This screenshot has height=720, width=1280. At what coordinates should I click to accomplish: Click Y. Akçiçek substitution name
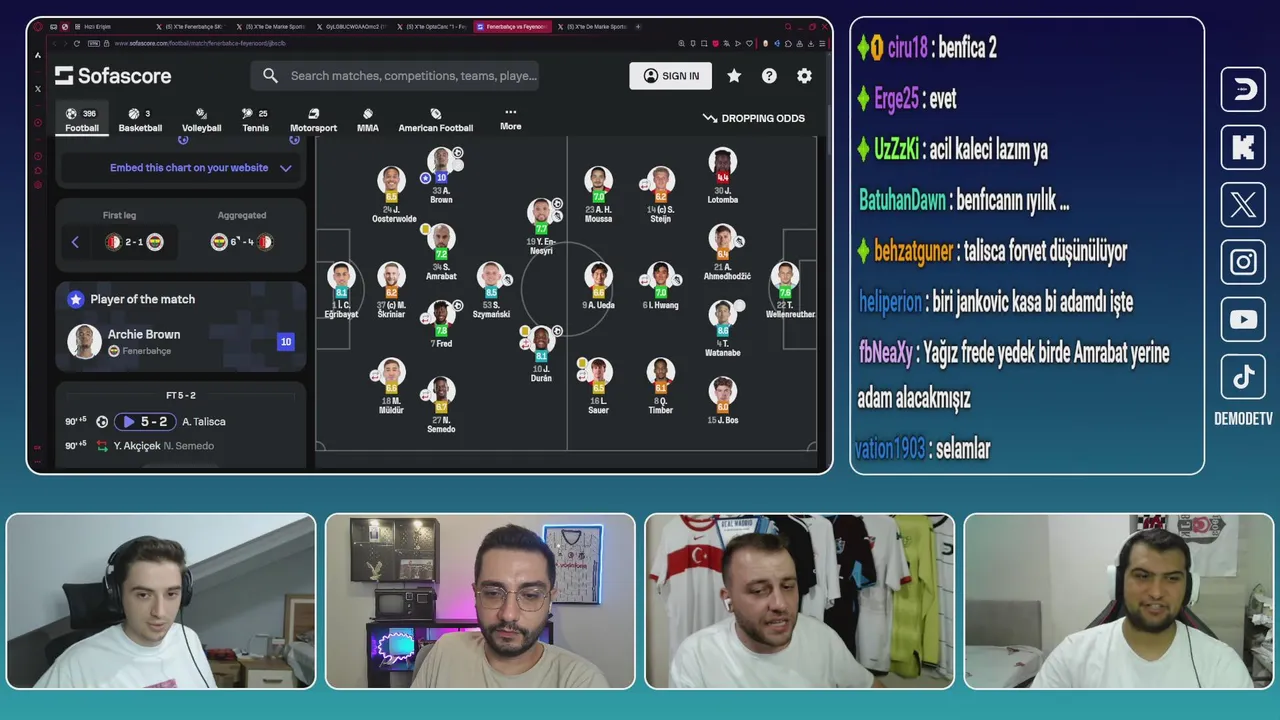tap(137, 446)
